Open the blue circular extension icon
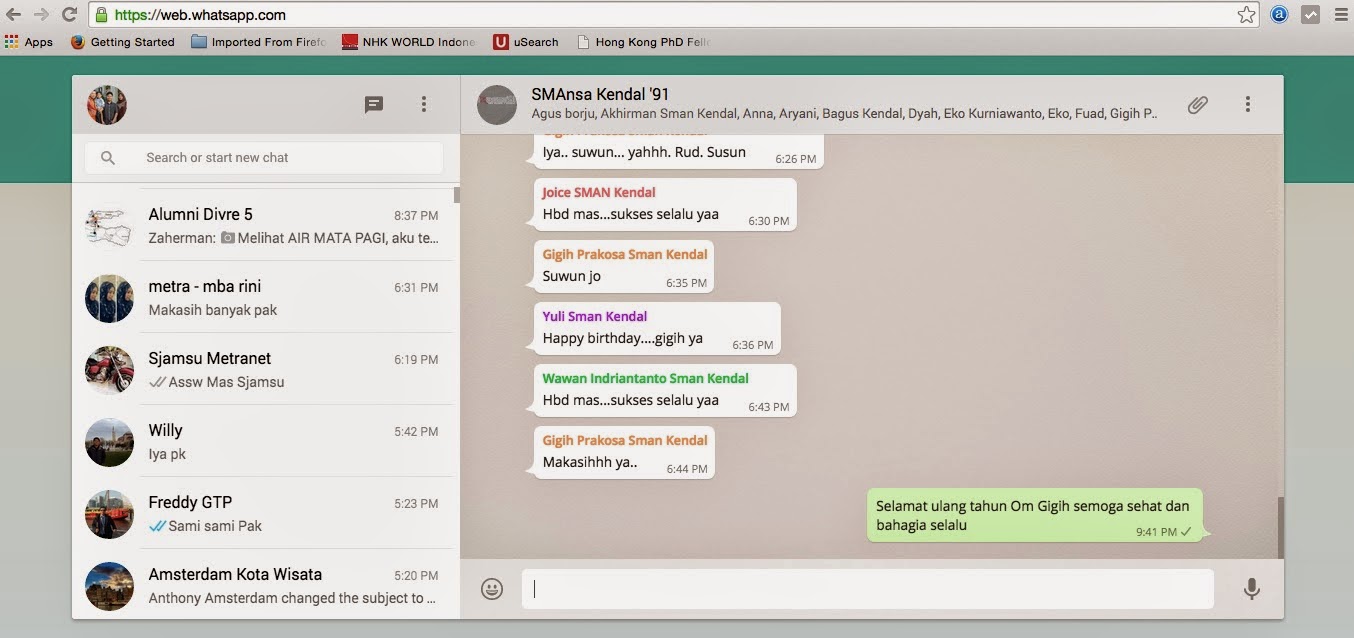This screenshot has width=1354, height=638. point(1279,15)
